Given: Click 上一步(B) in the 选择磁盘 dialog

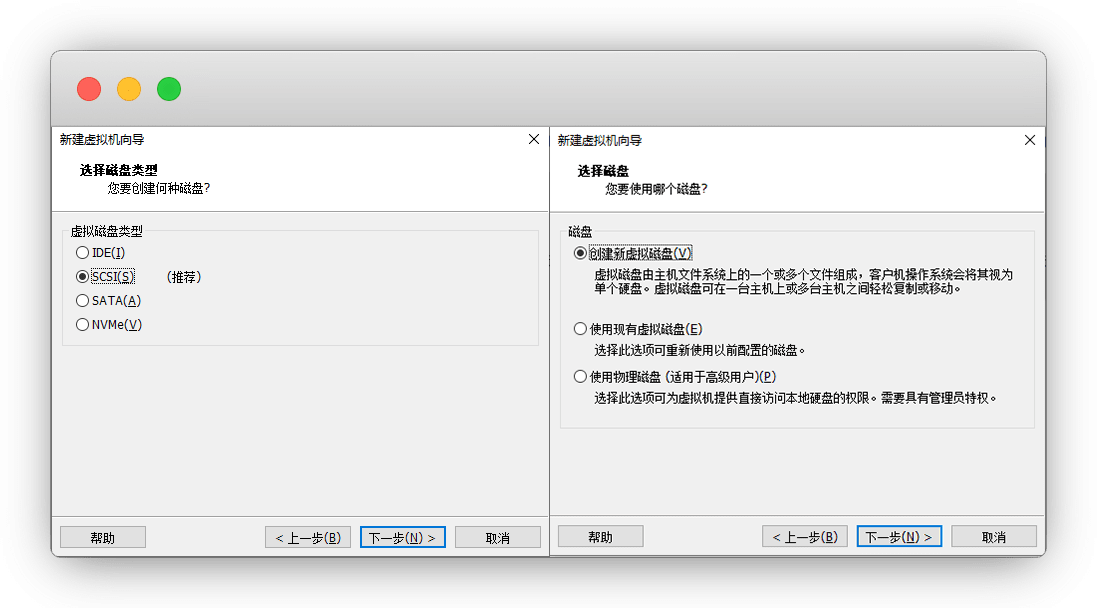Looking at the screenshot, I should [x=804, y=537].
